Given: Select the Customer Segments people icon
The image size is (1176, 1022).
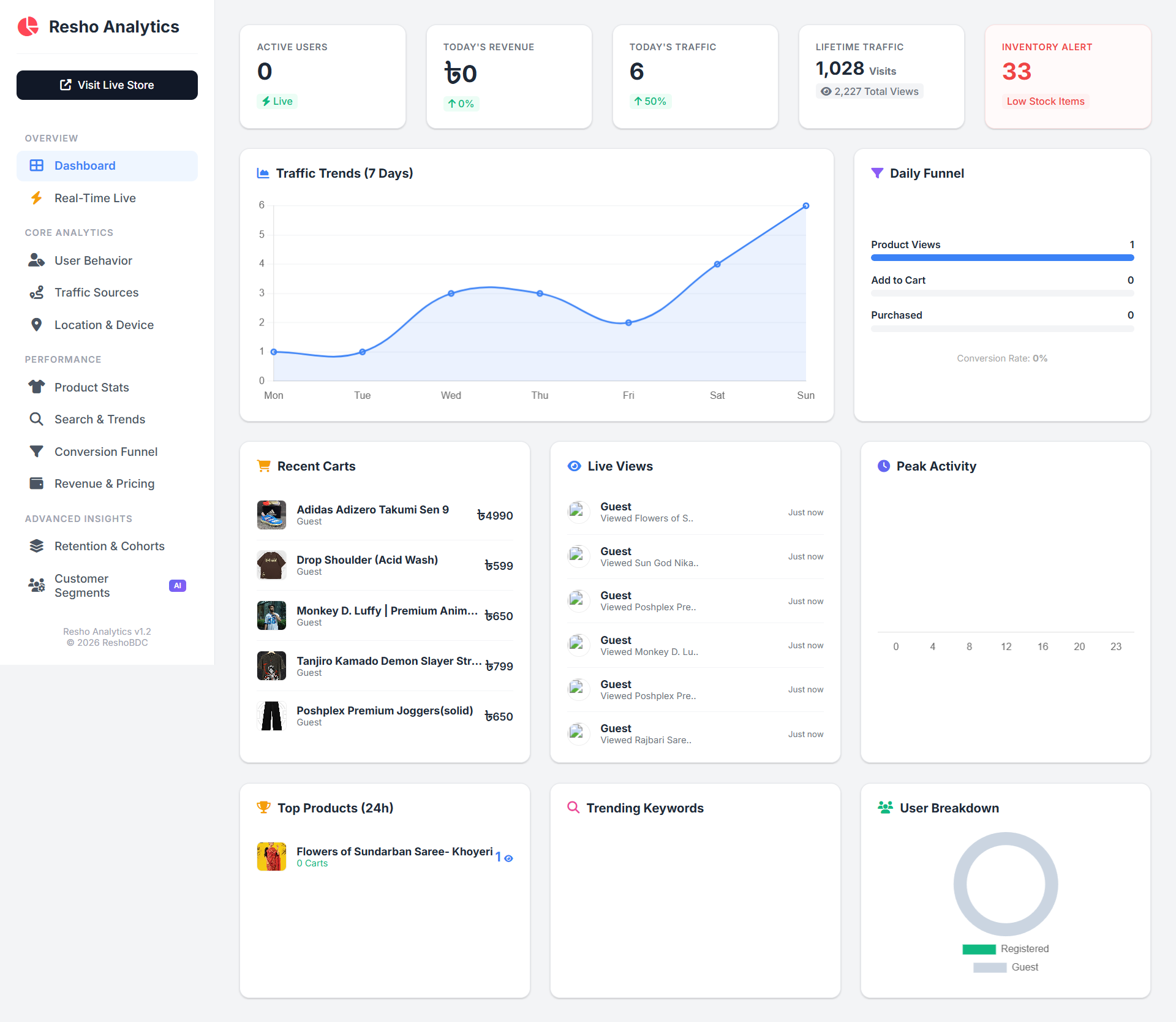Looking at the screenshot, I should point(37,585).
